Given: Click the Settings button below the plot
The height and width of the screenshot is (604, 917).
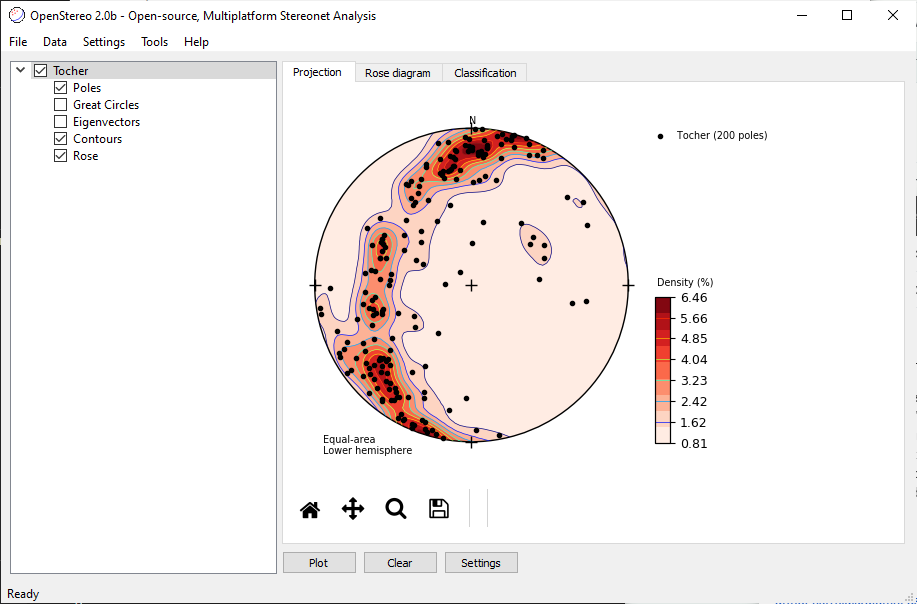Looking at the screenshot, I should 481,563.
